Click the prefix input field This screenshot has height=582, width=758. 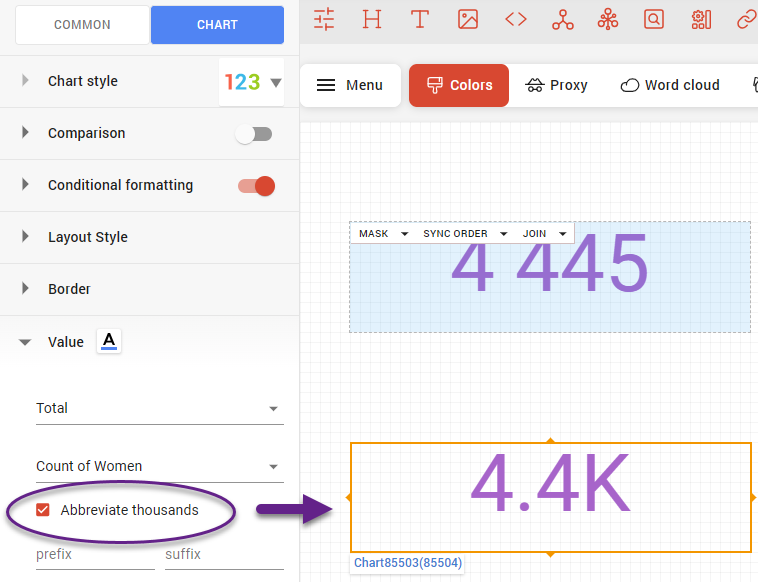coord(95,554)
